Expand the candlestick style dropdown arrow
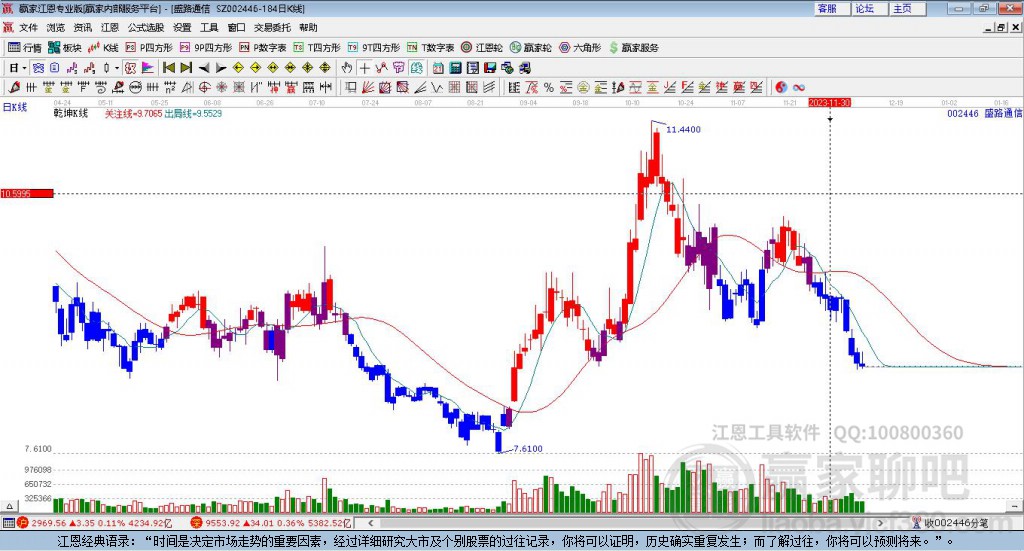 [117, 68]
